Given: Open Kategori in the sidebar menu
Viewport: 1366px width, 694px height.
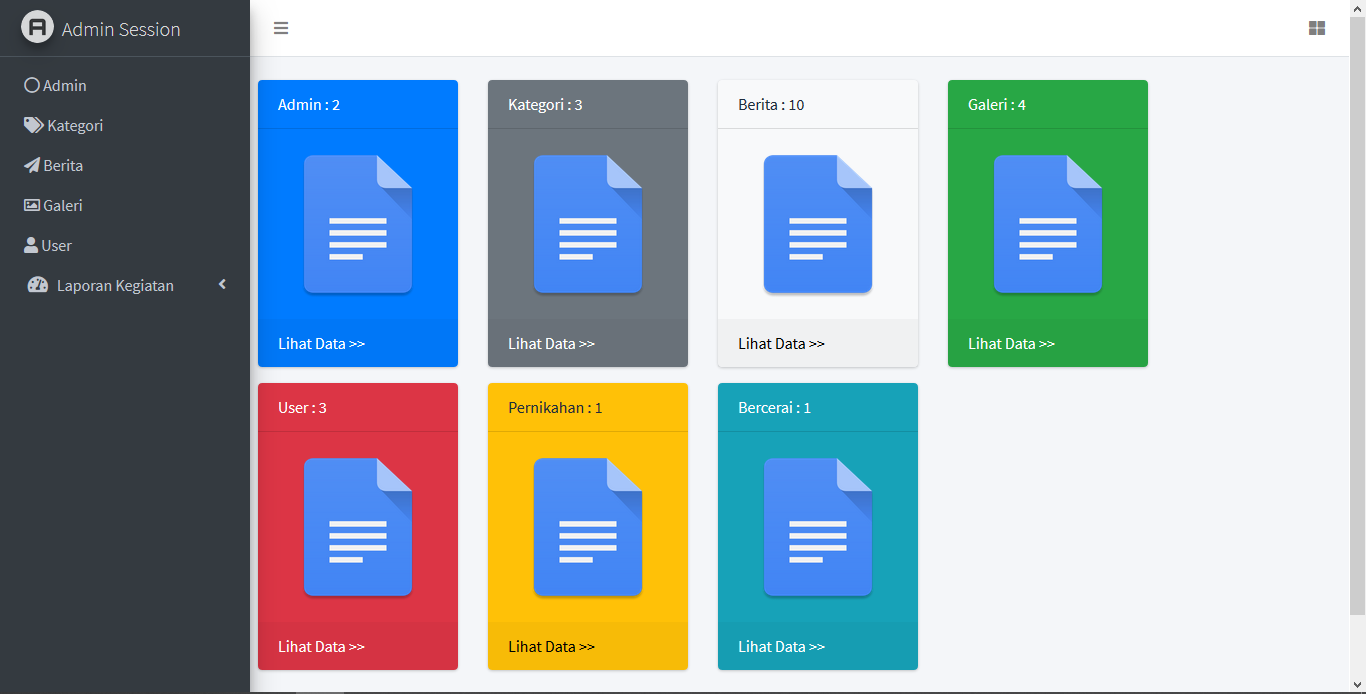Looking at the screenshot, I should [x=125, y=125].
